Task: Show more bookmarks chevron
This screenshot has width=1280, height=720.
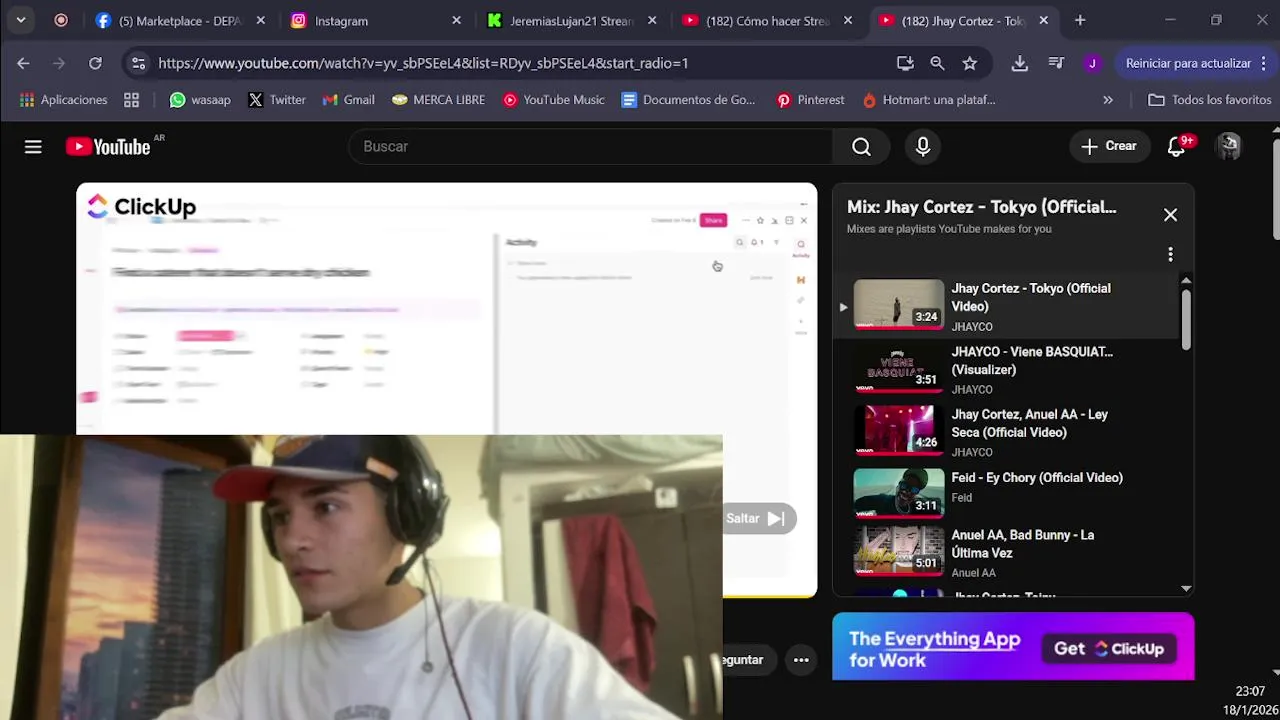Action: tap(1108, 100)
